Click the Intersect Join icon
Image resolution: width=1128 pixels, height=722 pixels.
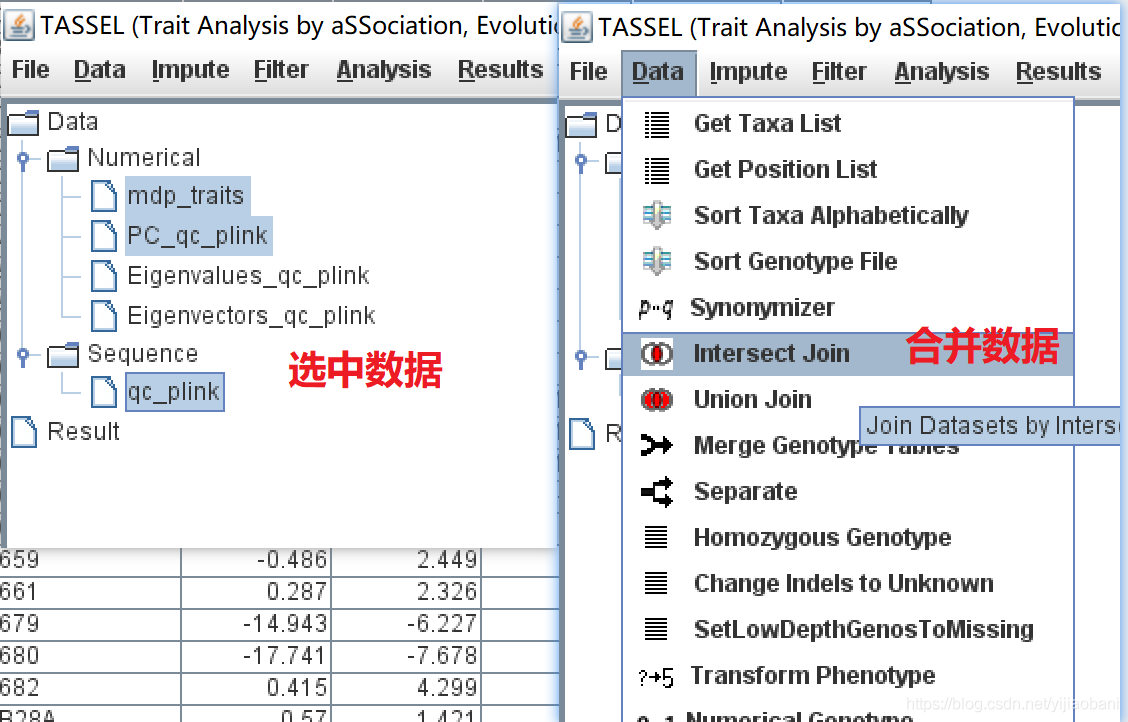(x=659, y=353)
